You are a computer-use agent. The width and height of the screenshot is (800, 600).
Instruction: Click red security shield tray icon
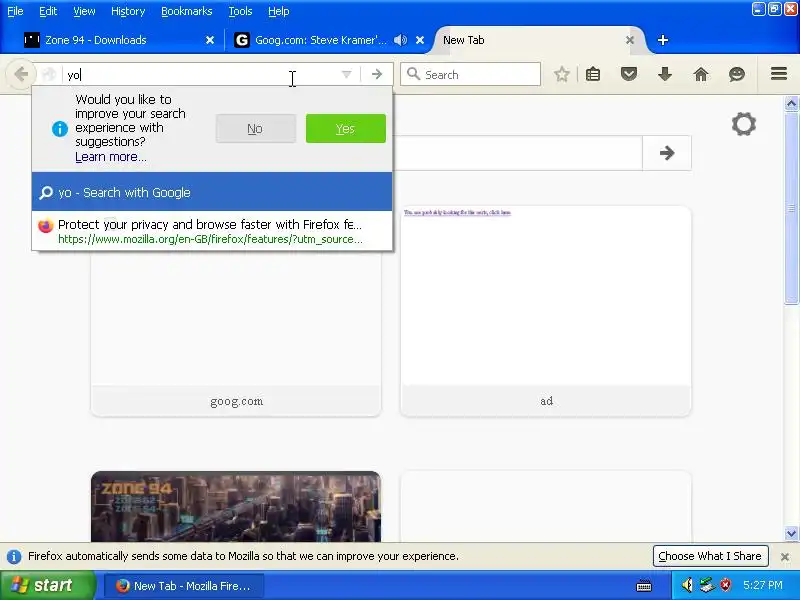(726, 585)
